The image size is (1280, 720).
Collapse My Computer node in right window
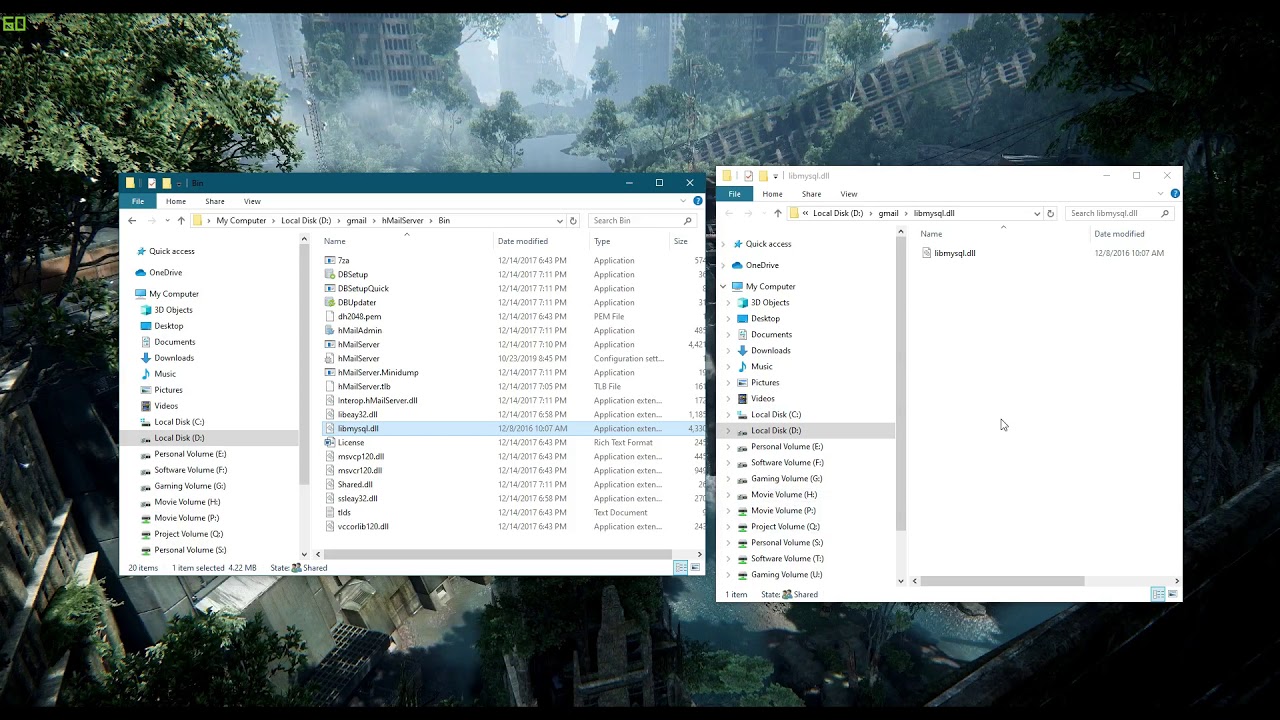[x=723, y=287]
